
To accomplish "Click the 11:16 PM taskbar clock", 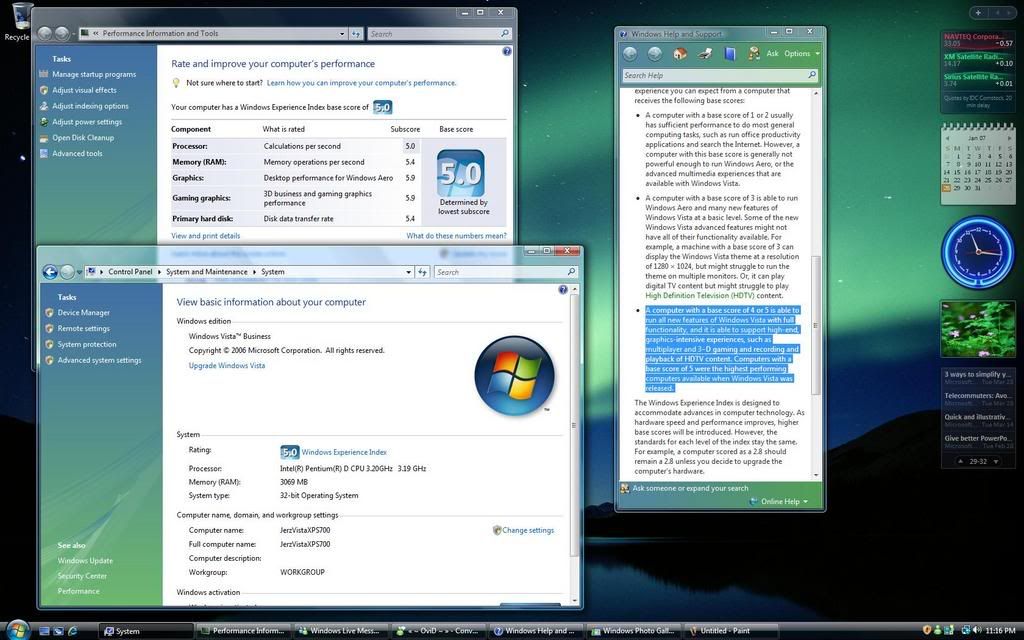I will click(x=1000, y=631).
